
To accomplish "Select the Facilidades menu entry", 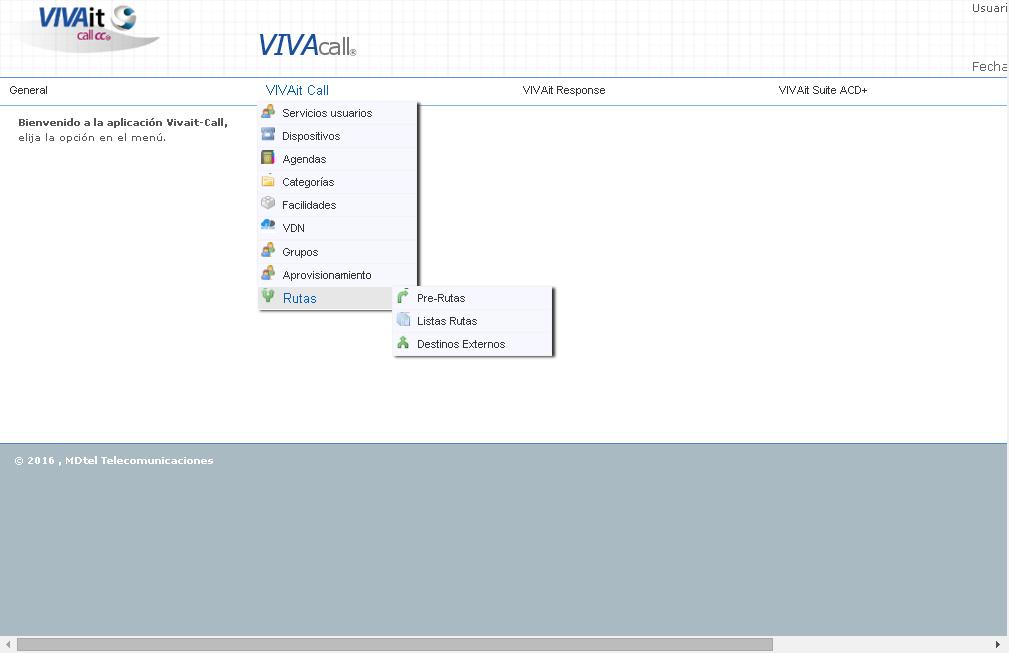I will [x=338, y=205].
